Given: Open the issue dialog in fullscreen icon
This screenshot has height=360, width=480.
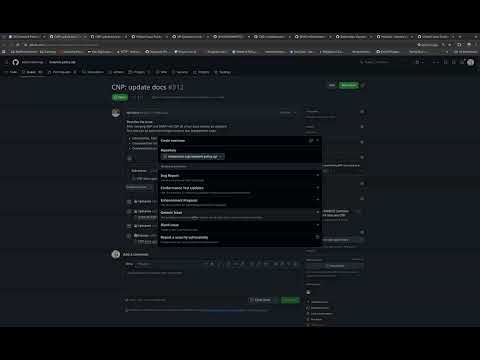Looking at the screenshot, I should pyautogui.click(x=311, y=141).
